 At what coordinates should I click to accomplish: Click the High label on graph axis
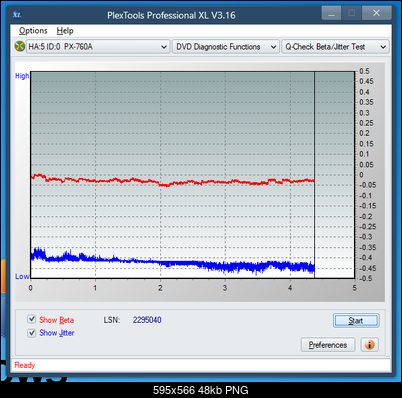(22, 76)
